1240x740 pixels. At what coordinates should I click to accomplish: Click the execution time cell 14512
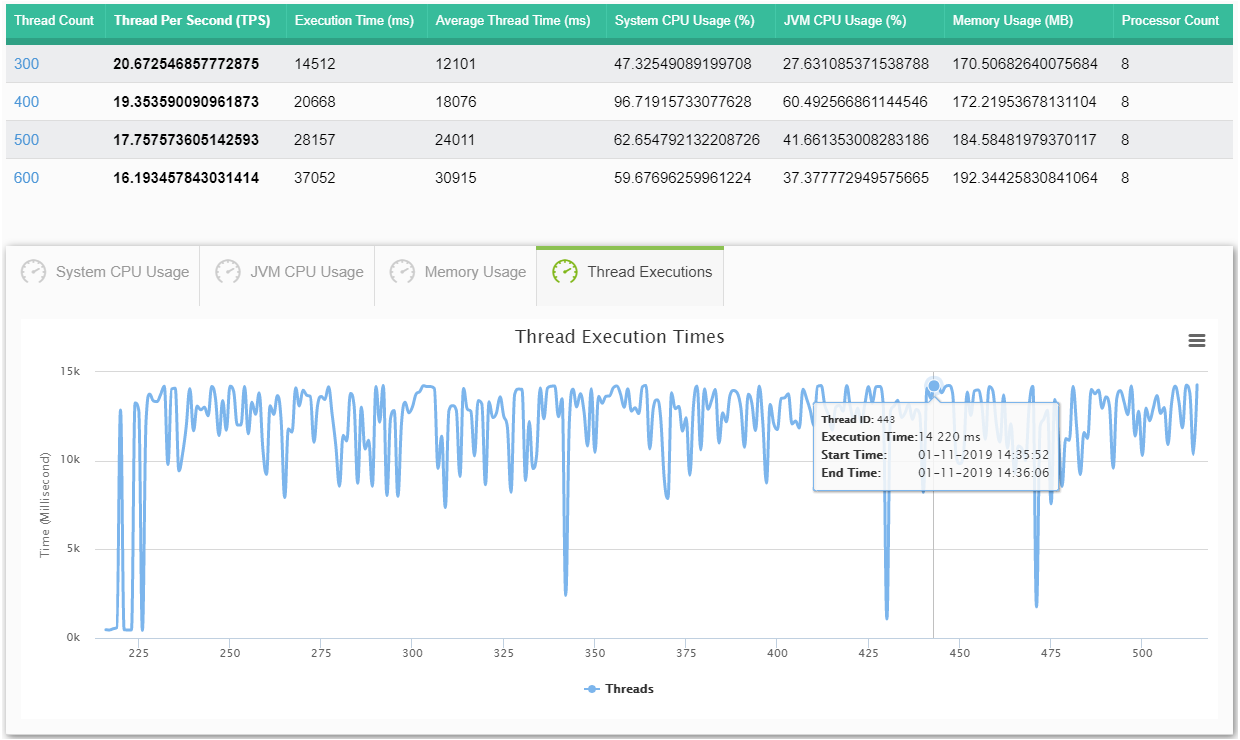click(x=315, y=64)
